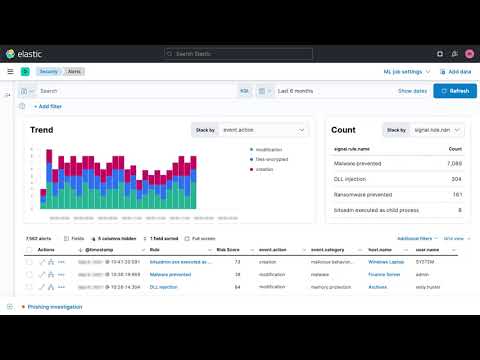Go to Security breadcrumb
480x360 pixels.
pos(49,71)
